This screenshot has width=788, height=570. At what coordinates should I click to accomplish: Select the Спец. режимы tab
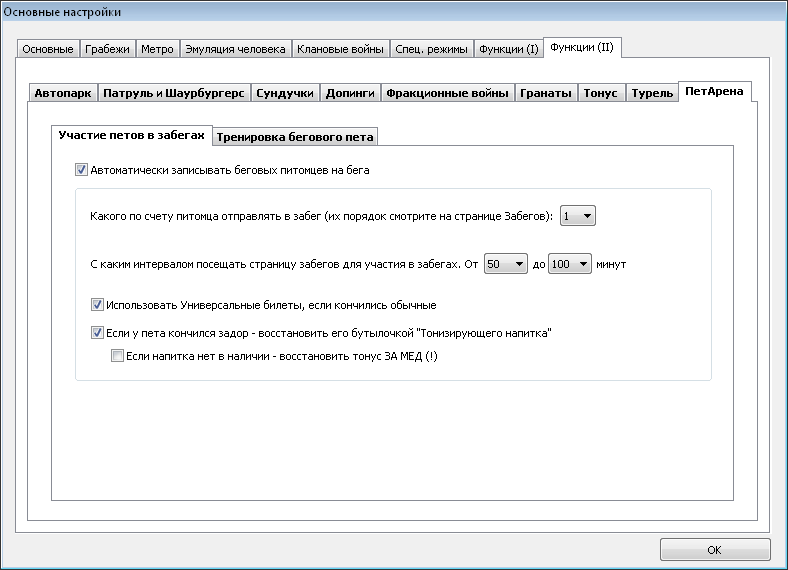(431, 49)
